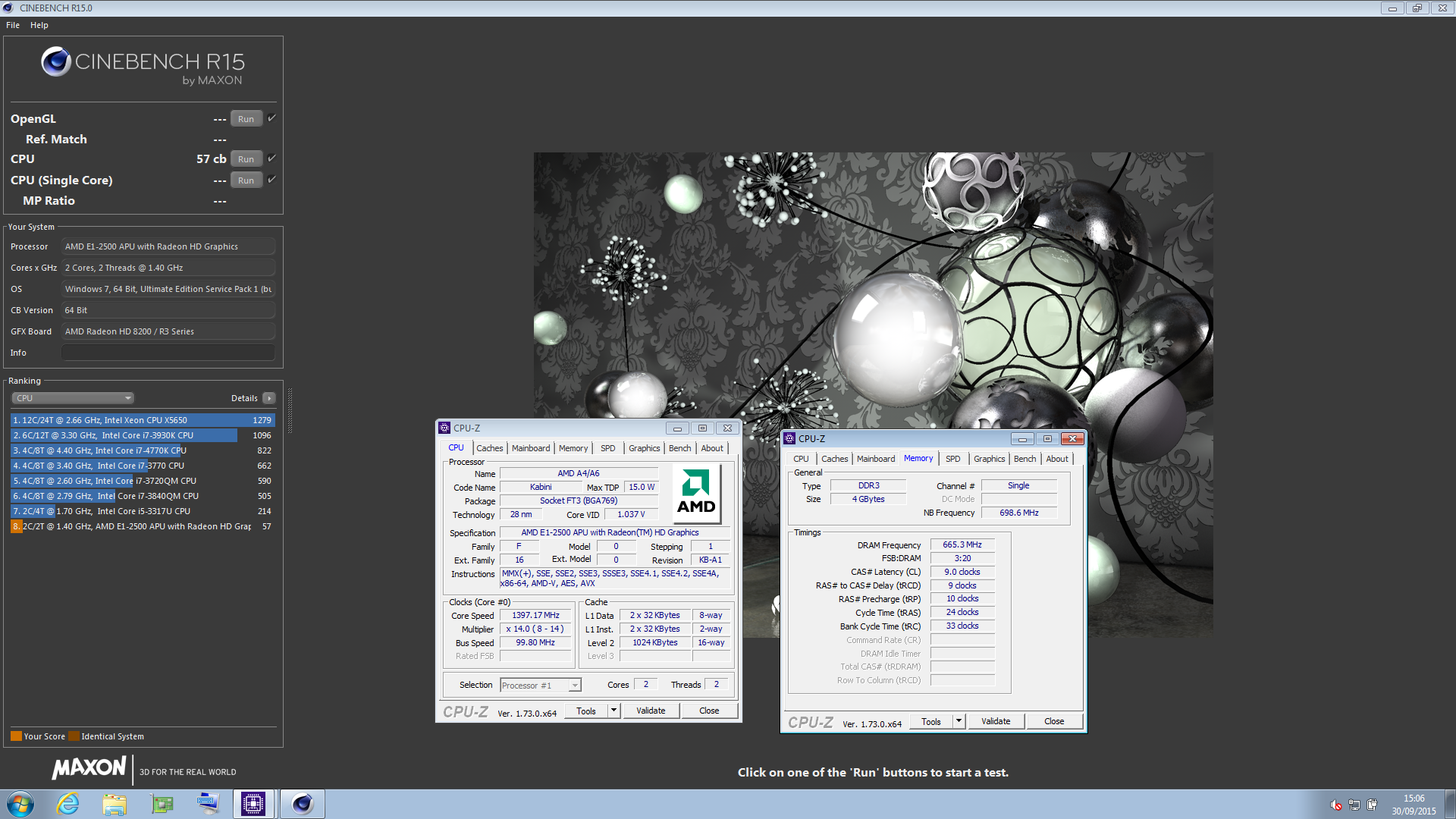Open Memory tab in left CPU-Z
1456x819 pixels.
573,448
